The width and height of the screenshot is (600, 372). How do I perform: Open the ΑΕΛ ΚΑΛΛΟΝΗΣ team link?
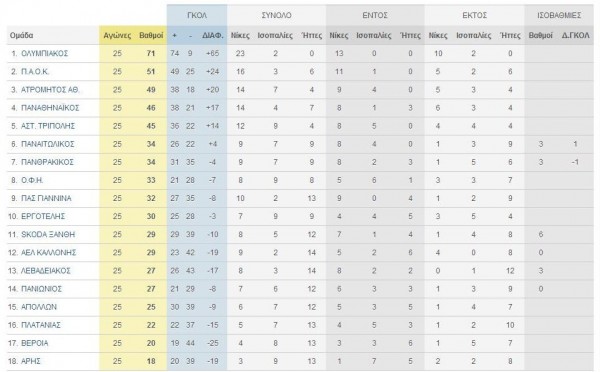[x=49, y=253]
